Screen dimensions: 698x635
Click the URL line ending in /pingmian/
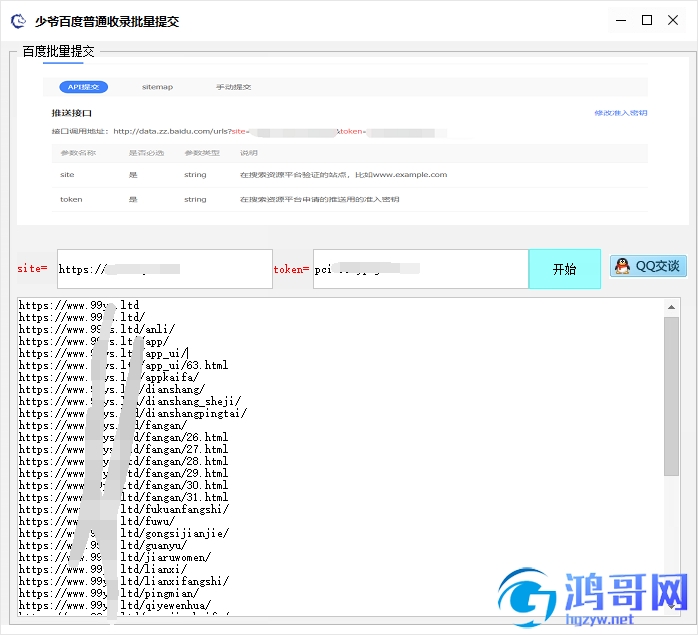[x=109, y=594]
